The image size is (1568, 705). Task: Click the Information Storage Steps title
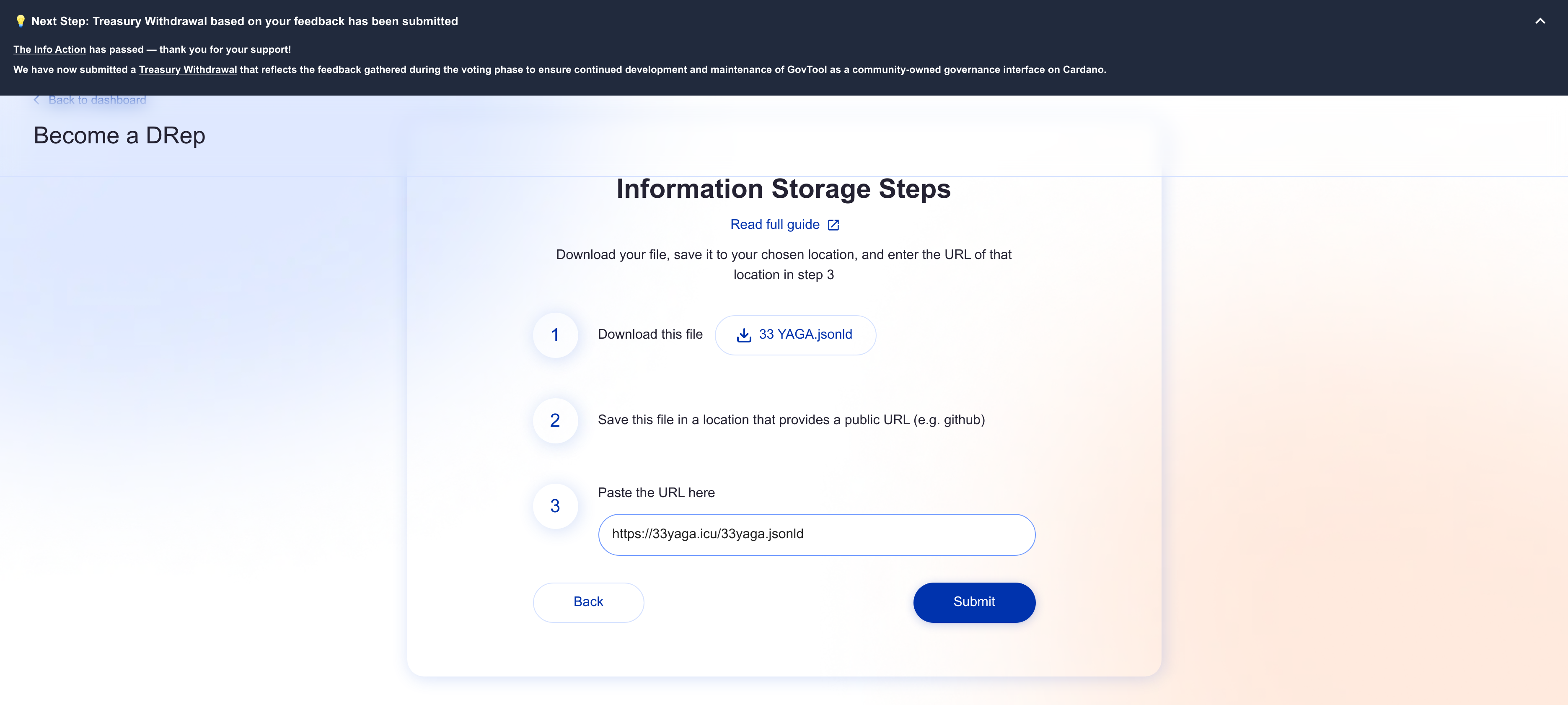click(784, 189)
